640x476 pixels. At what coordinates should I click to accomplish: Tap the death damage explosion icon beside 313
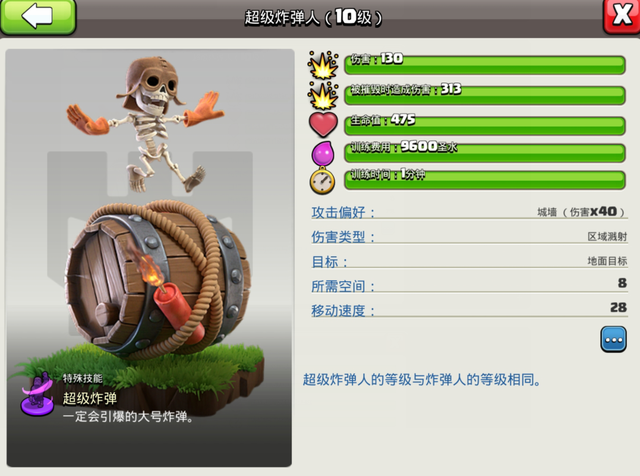(323, 96)
